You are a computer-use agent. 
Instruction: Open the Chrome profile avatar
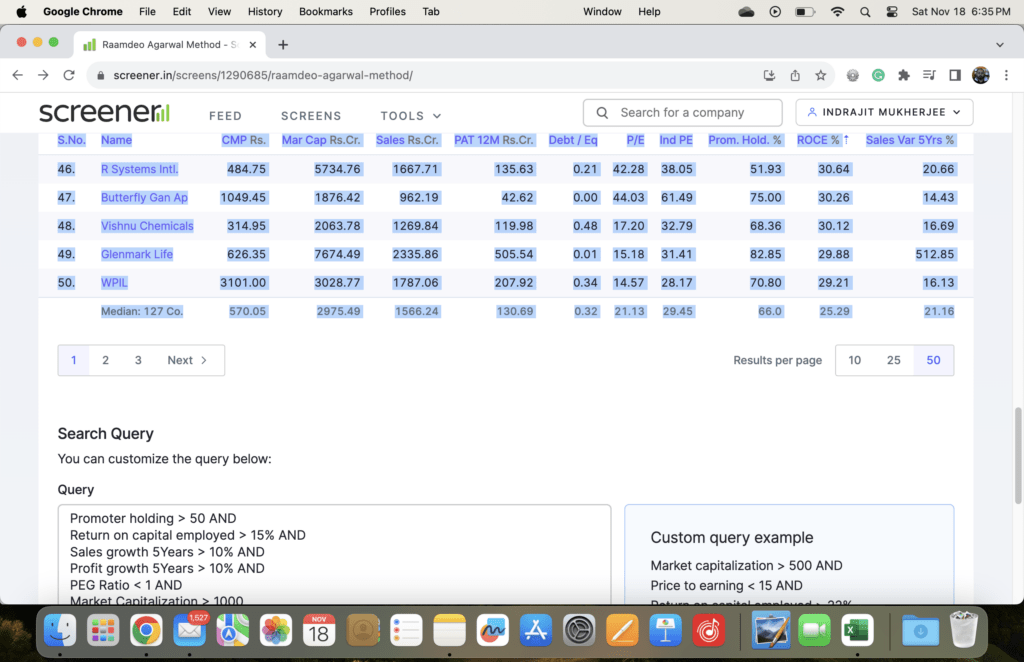[x=980, y=75]
